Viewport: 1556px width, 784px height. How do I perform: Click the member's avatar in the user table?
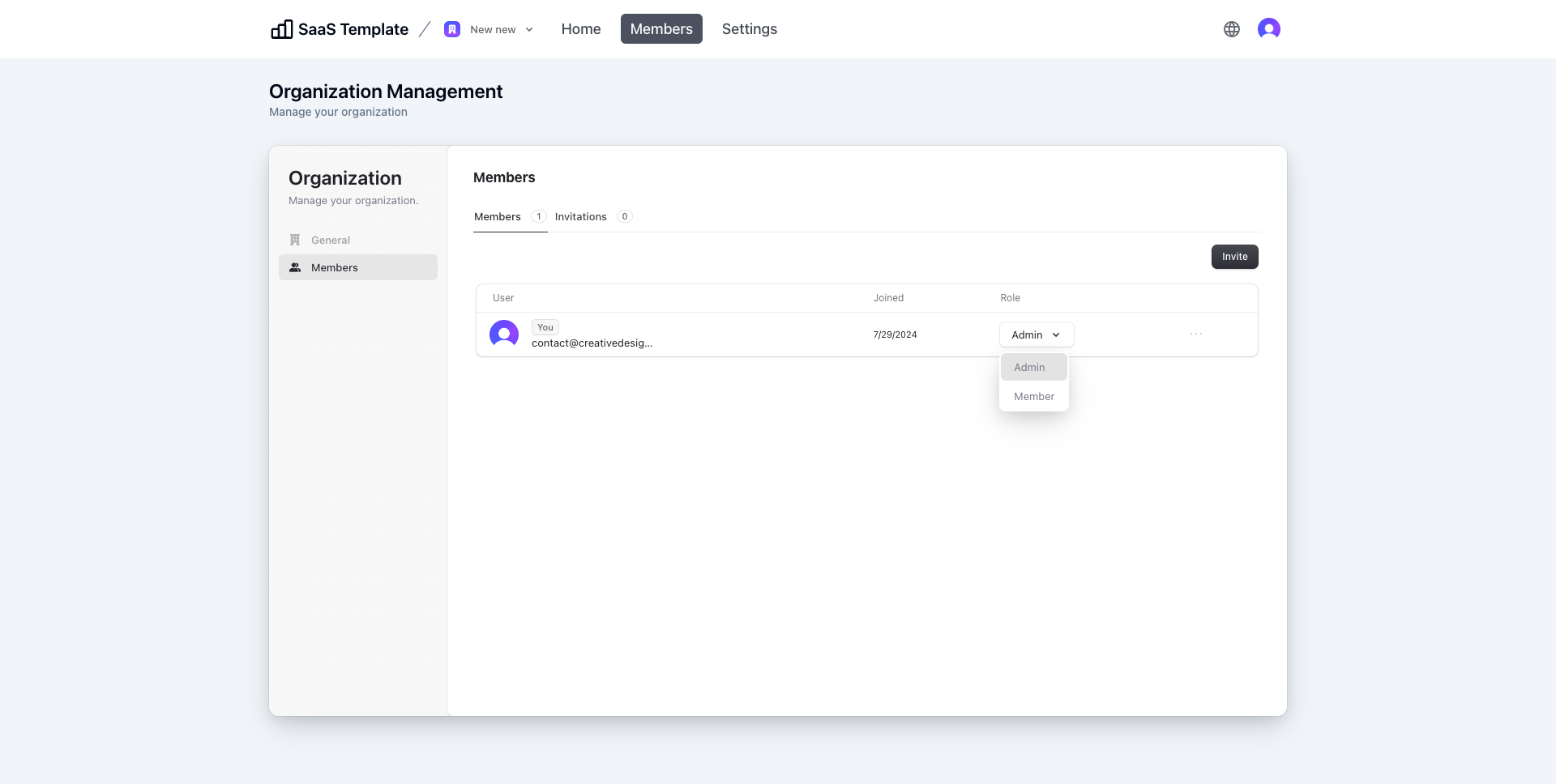[x=503, y=334]
